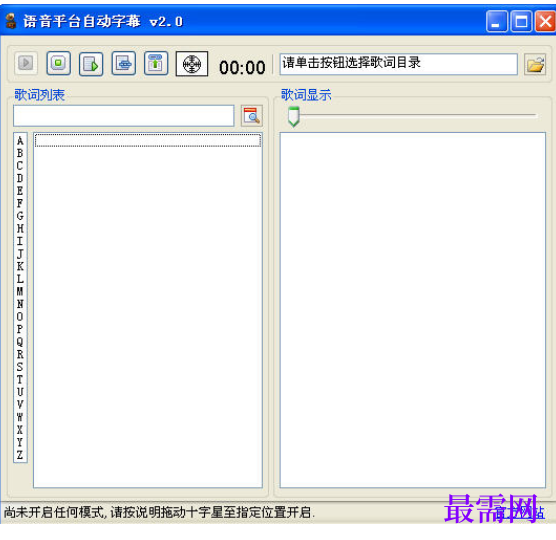The width and height of the screenshot is (556, 540).
Task: Click the 00:00 time display
Action: coord(242,67)
